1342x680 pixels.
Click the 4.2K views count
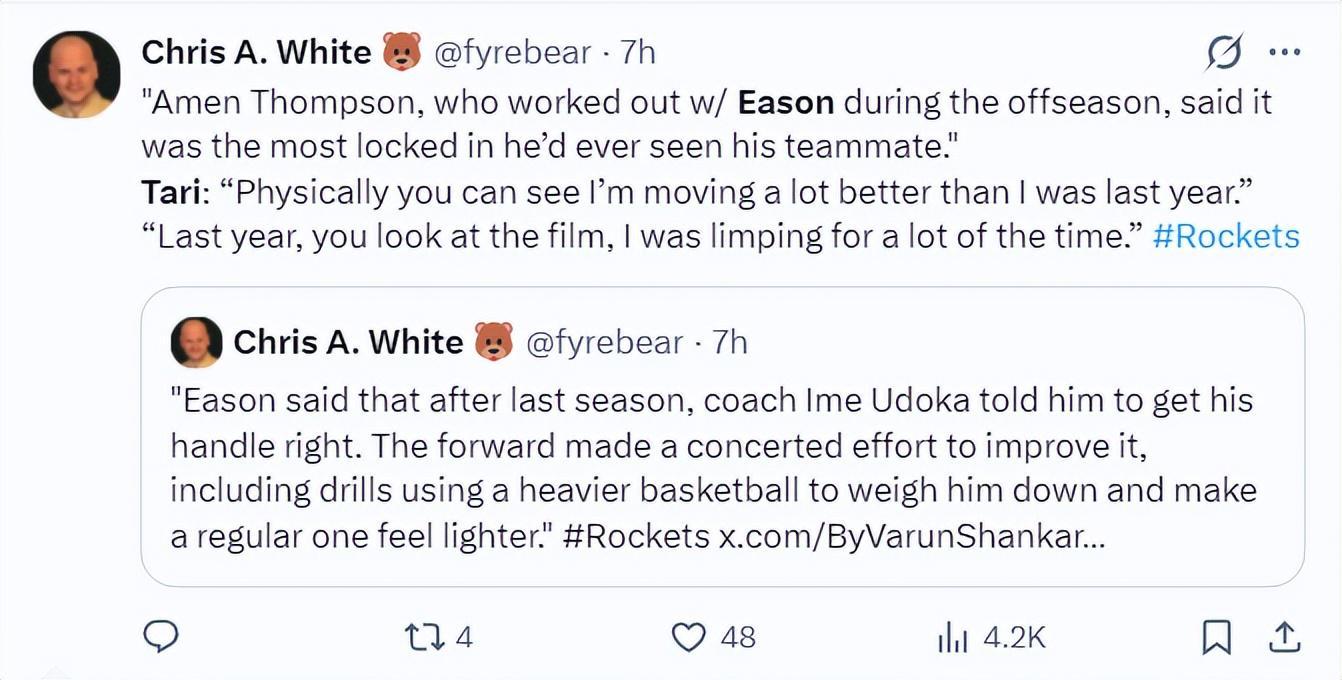(1015, 637)
